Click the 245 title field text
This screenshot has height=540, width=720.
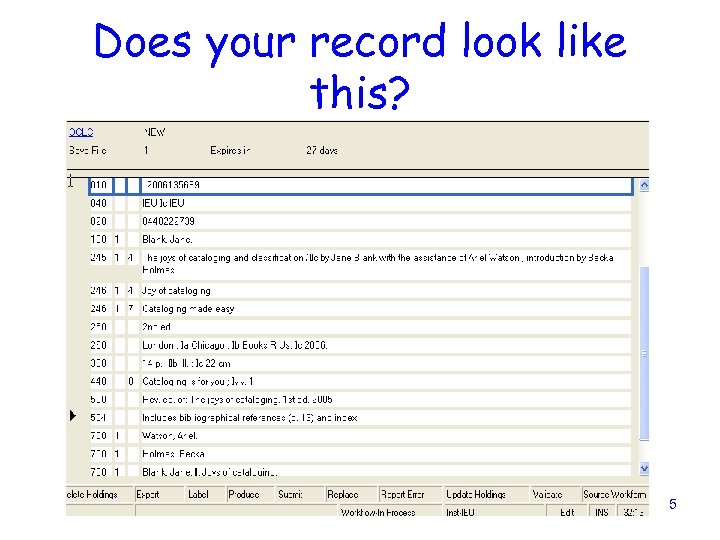click(x=386, y=264)
